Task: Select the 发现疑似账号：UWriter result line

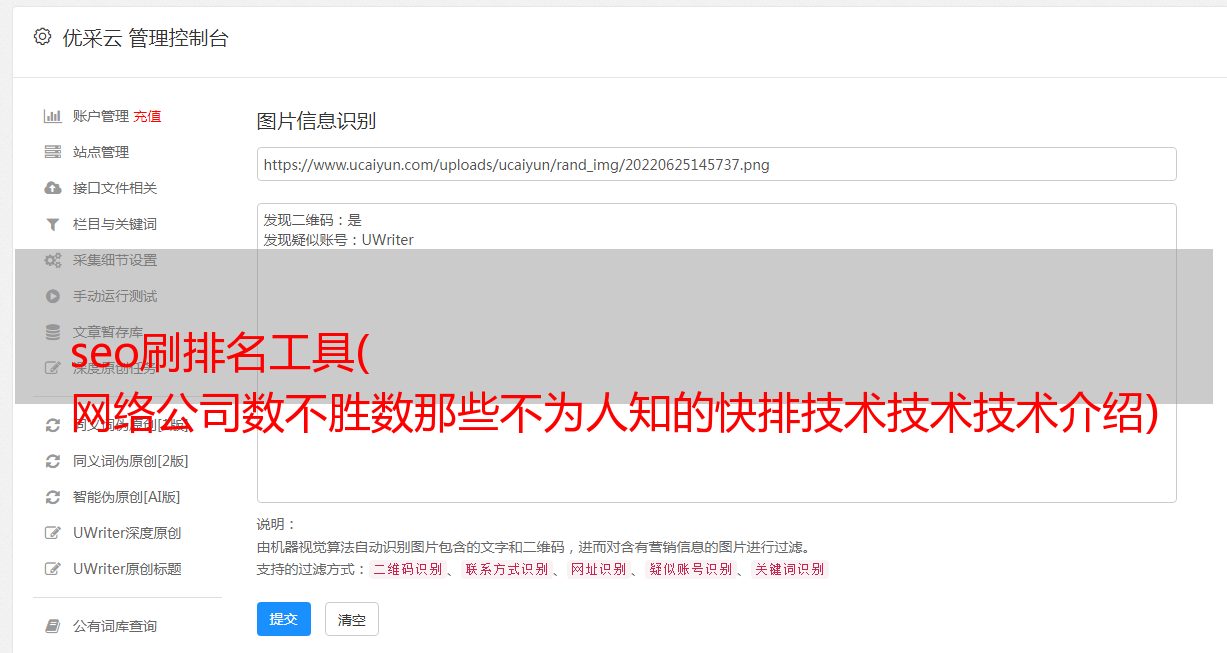Action: coord(339,240)
